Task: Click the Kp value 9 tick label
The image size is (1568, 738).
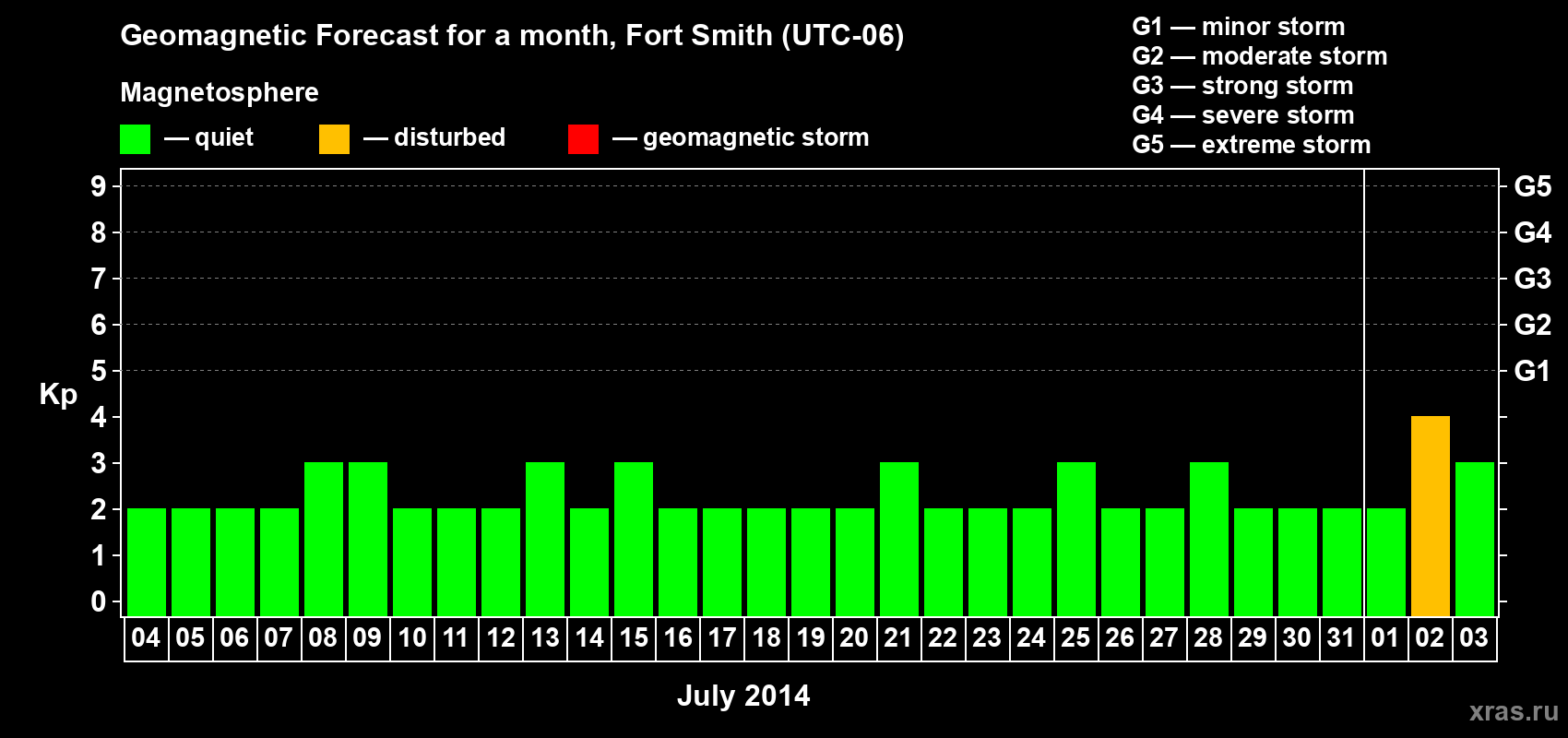Action: (99, 186)
